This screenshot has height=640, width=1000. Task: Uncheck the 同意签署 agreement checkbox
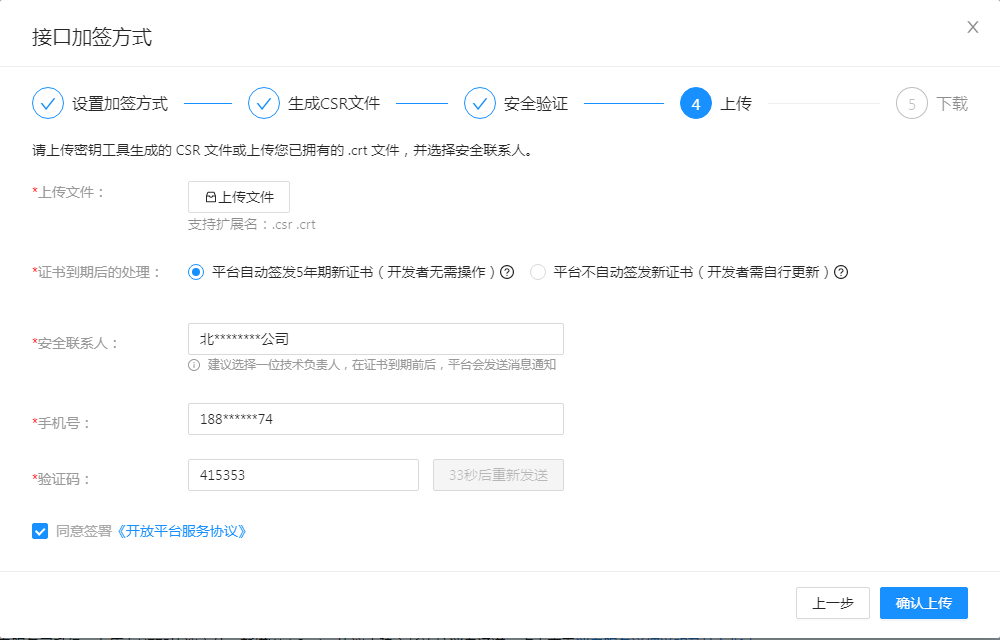pos(40,531)
